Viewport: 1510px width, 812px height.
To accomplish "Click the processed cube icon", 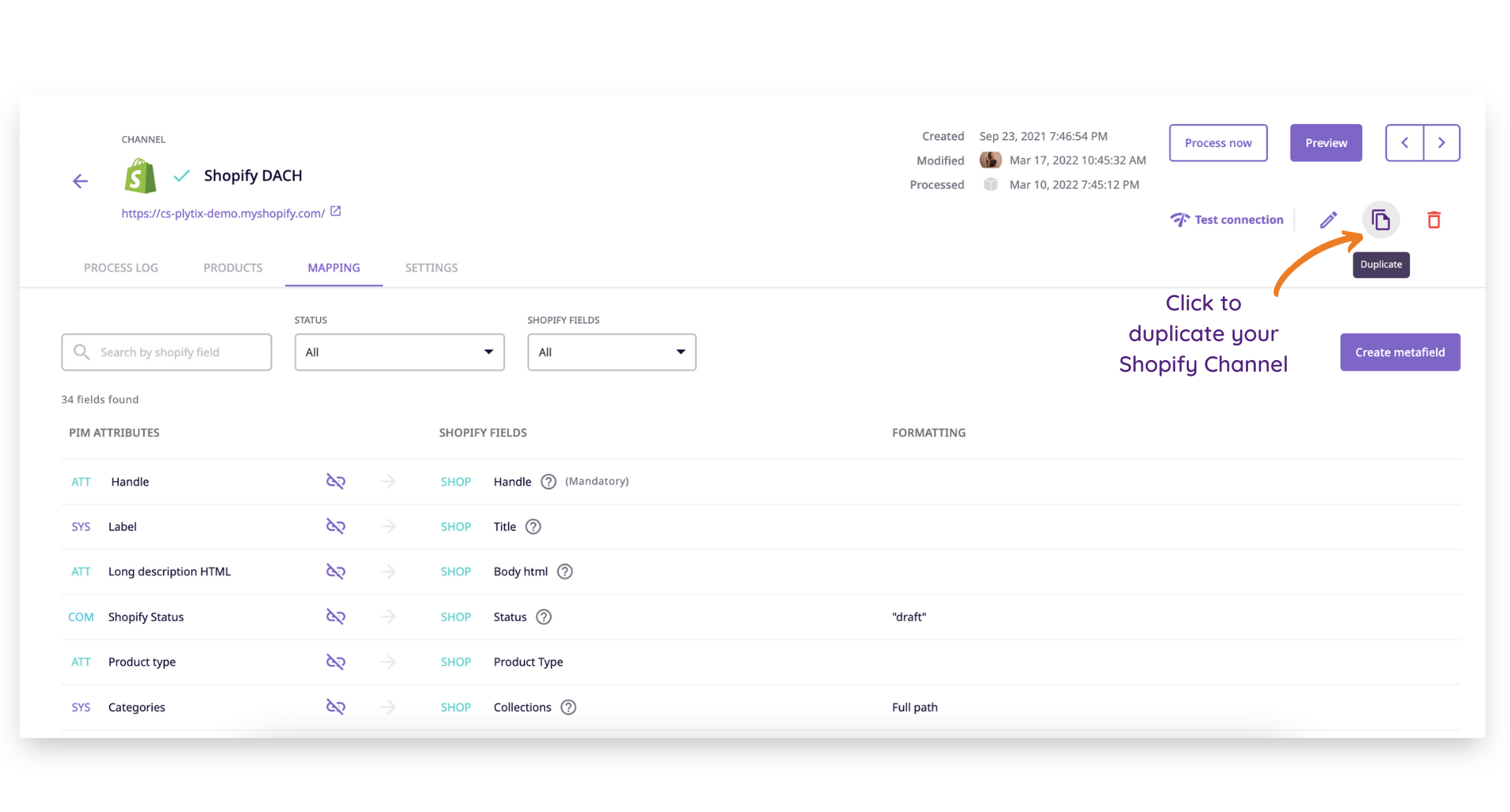I will [x=991, y=185].
